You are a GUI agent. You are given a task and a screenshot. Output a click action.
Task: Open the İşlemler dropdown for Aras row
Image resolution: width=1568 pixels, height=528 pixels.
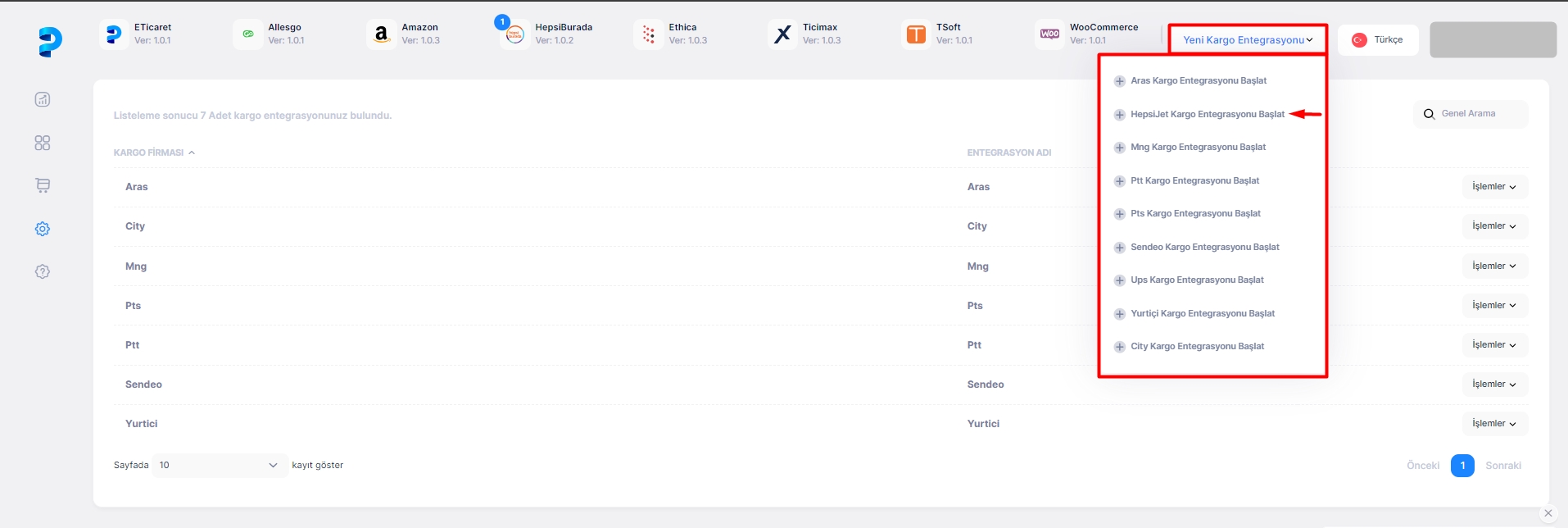pyautogui.click(x=1494, y=187)
